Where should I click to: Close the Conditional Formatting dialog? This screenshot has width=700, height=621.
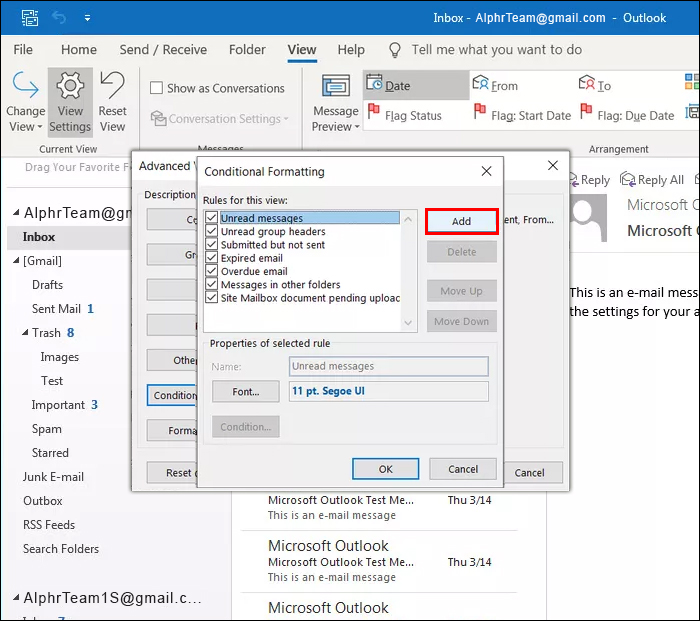point(487,171)
